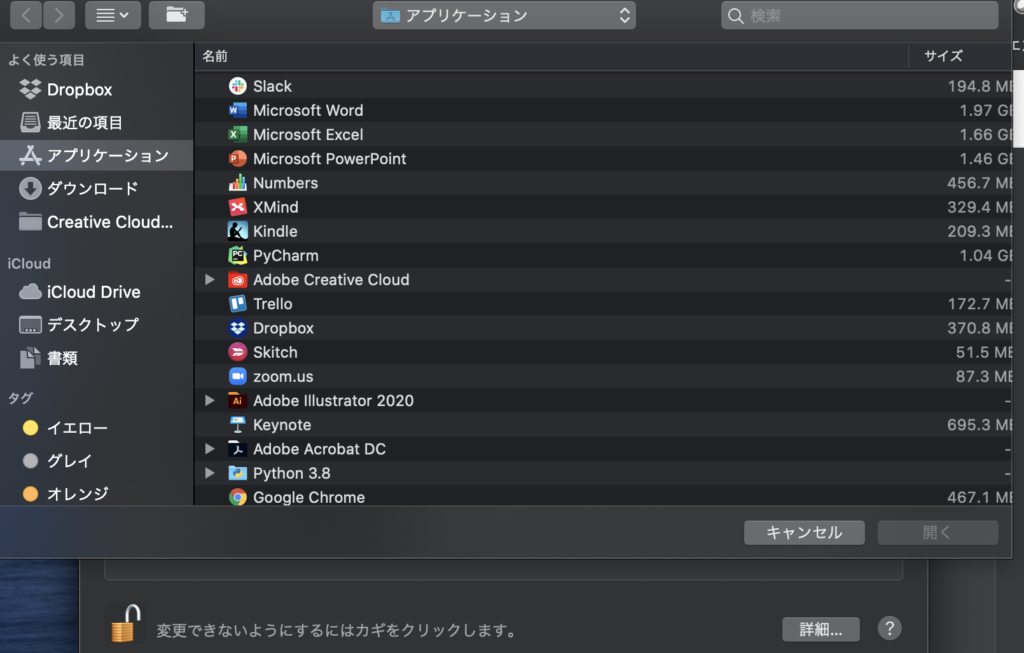Click the Microsoft Excel icon
Image resolution: width=1024 pixels, height=653 pixels.
(237, 135)
